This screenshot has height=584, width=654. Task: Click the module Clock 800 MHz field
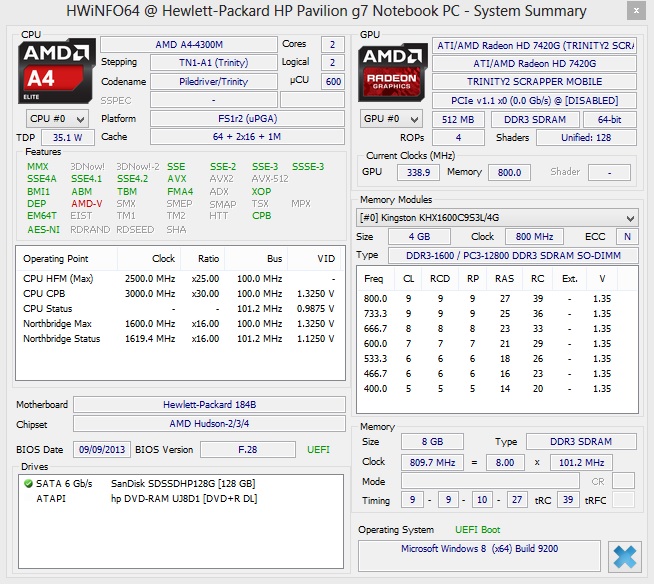tap(534, 237)
